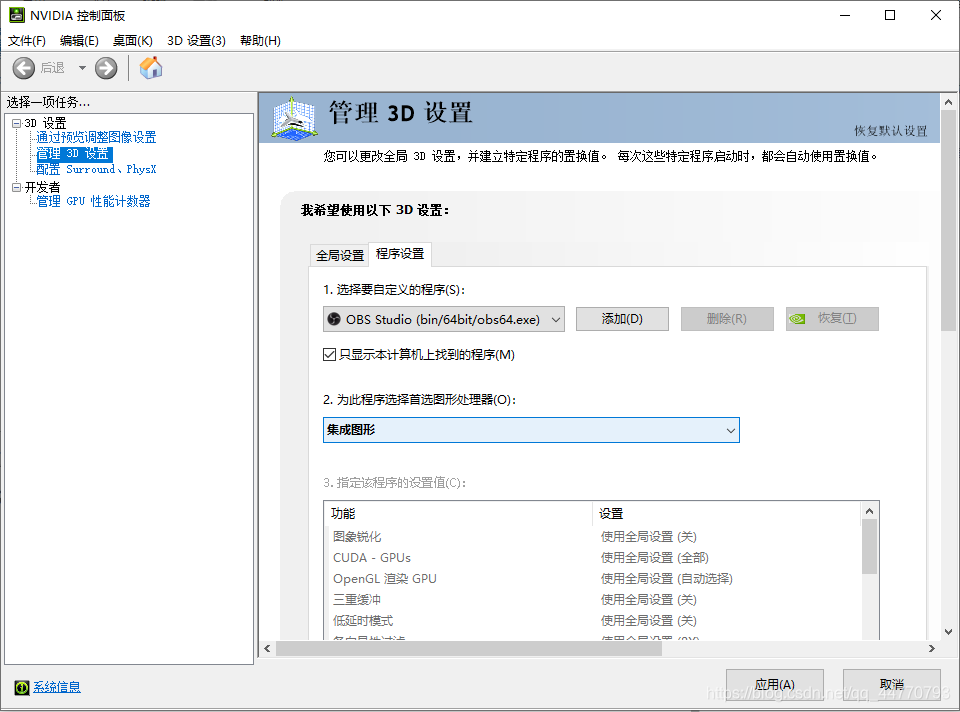Click 恢复默认设置 in the header

[x=891, y=131]
